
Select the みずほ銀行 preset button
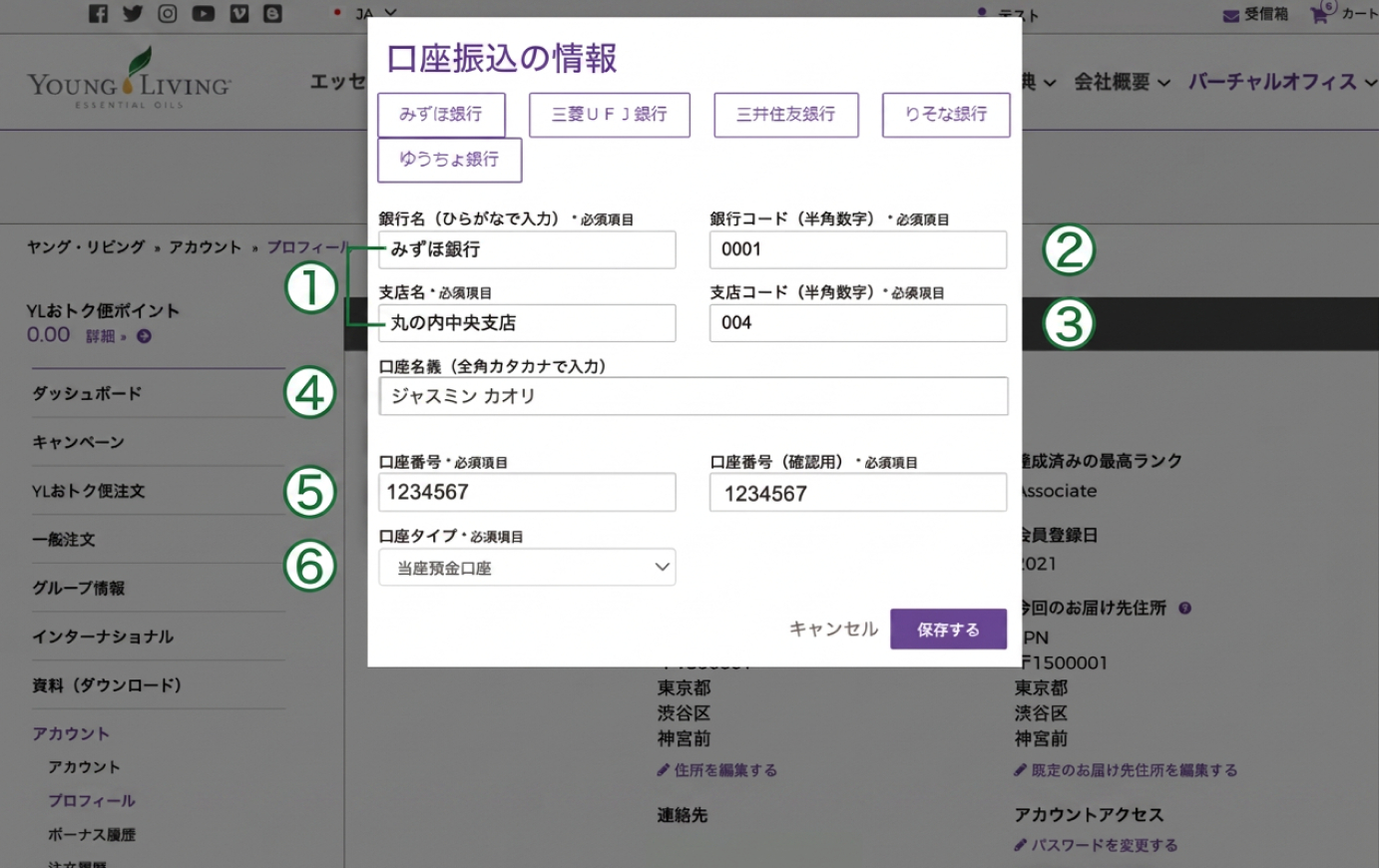441,114
